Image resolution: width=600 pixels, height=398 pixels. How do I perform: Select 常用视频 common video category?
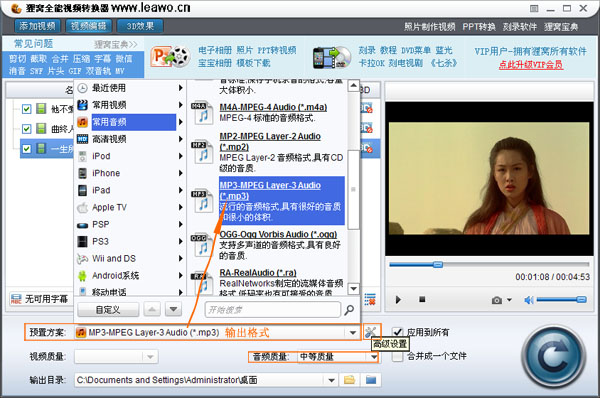[x=130, y=105]
